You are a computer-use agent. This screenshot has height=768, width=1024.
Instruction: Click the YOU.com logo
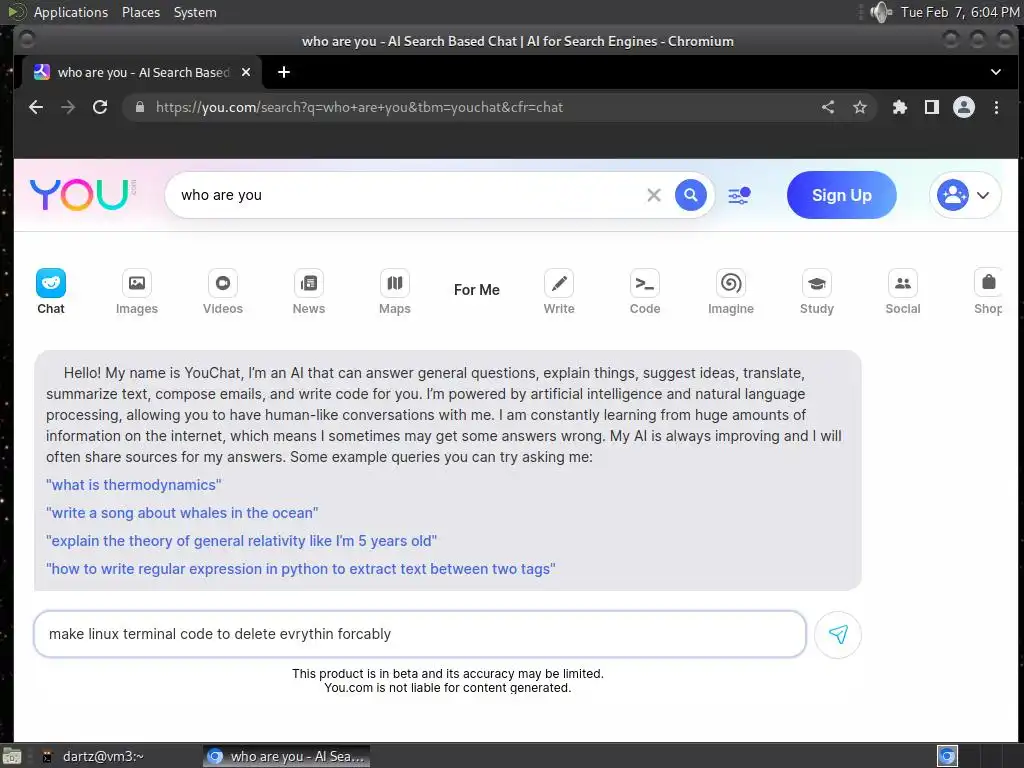point(82,195)
